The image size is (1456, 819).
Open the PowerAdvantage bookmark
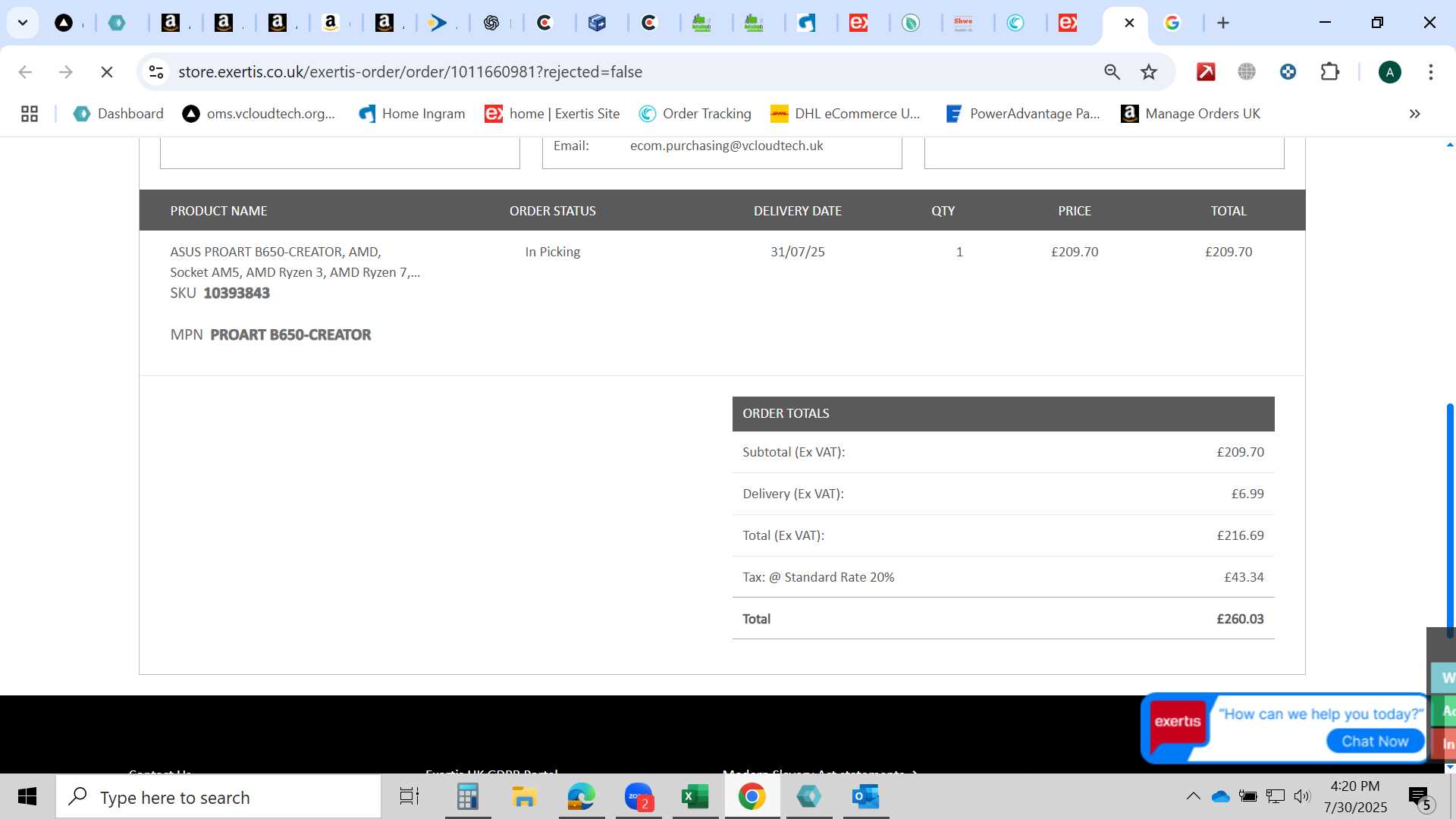pyautogui.click(x=1022, y=114)
